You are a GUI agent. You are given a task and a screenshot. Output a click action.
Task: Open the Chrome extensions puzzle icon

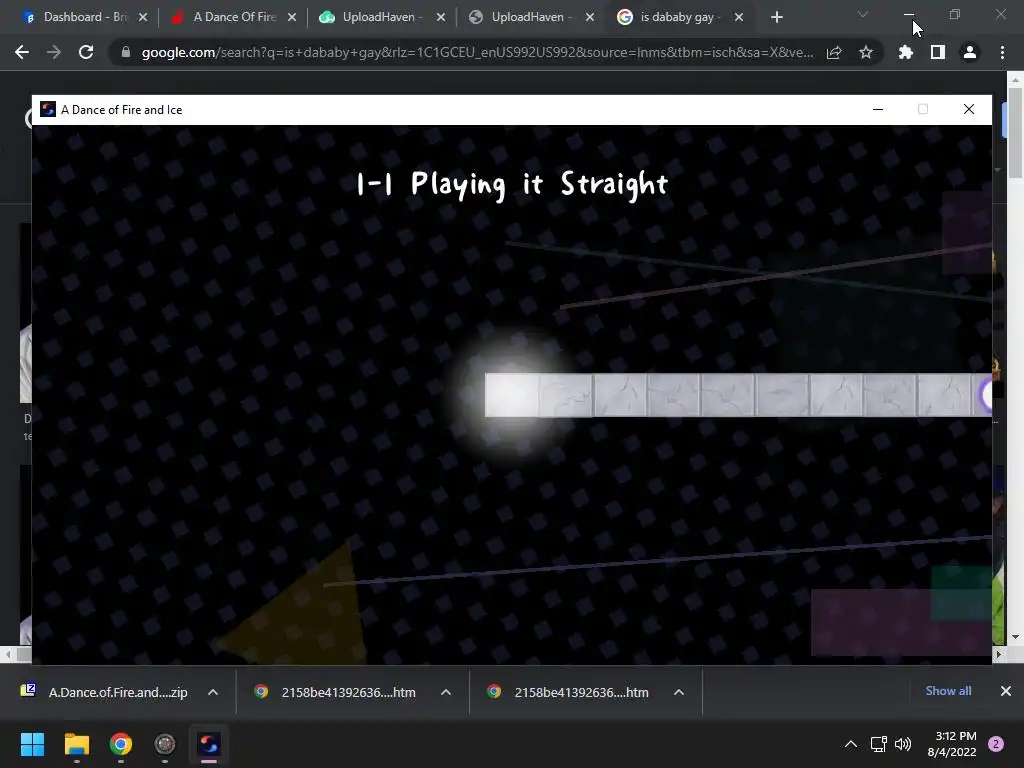point(906,52)
